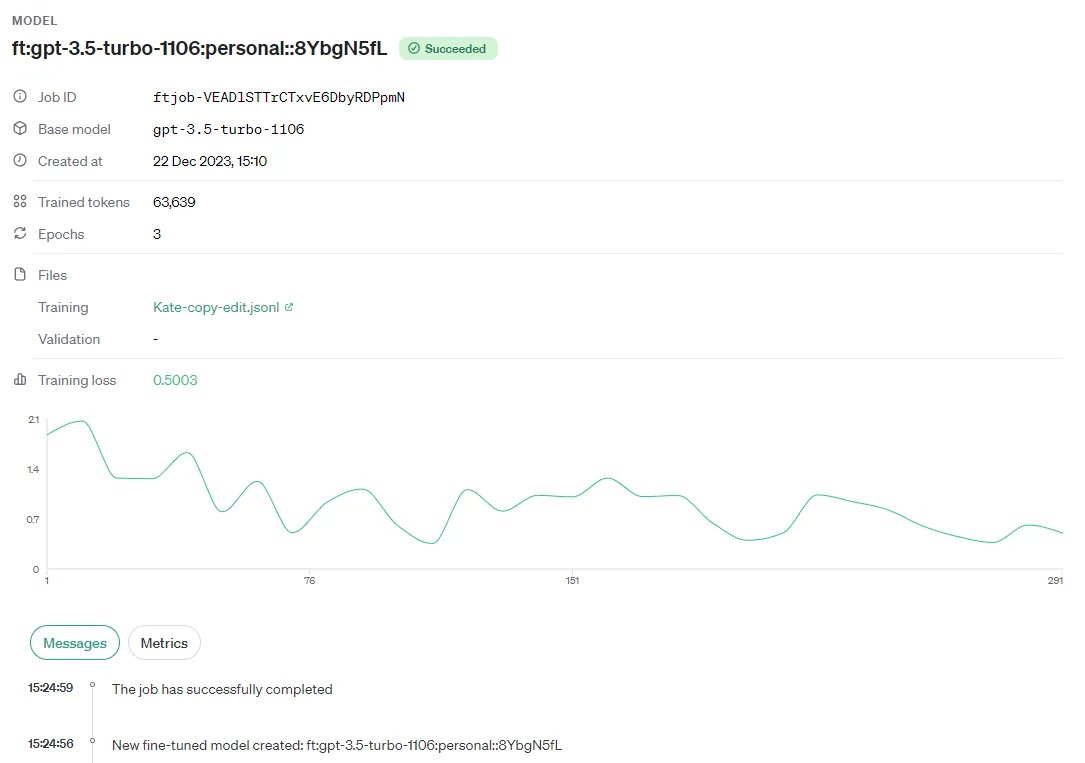Click the green Succeeded status badge
1085x763 pixels.
coord(448,48)
